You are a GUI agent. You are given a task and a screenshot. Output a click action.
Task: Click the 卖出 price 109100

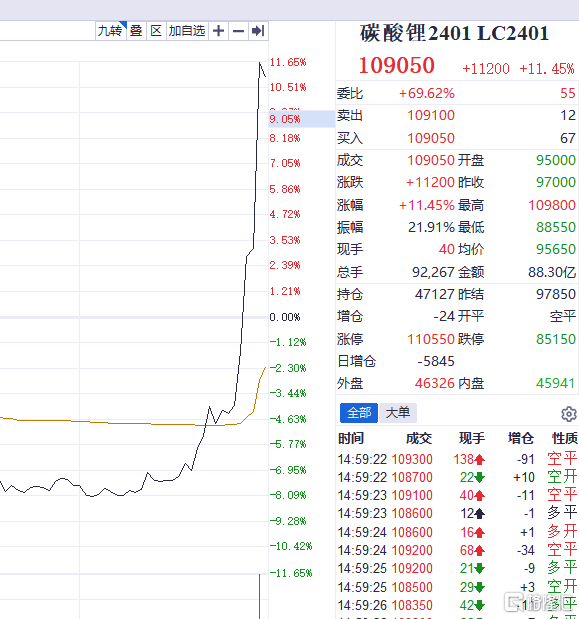(x=431, y=115)
